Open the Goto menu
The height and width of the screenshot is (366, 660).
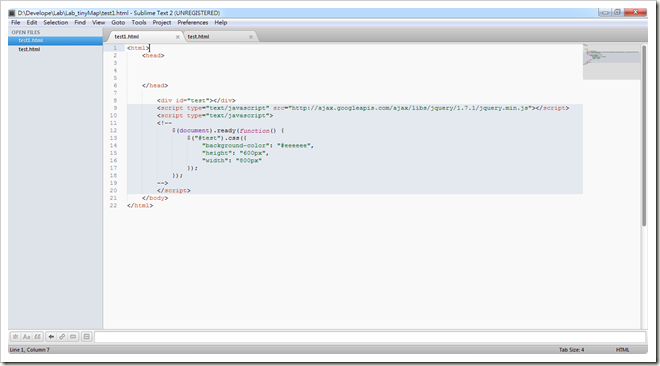pos(118,23)
